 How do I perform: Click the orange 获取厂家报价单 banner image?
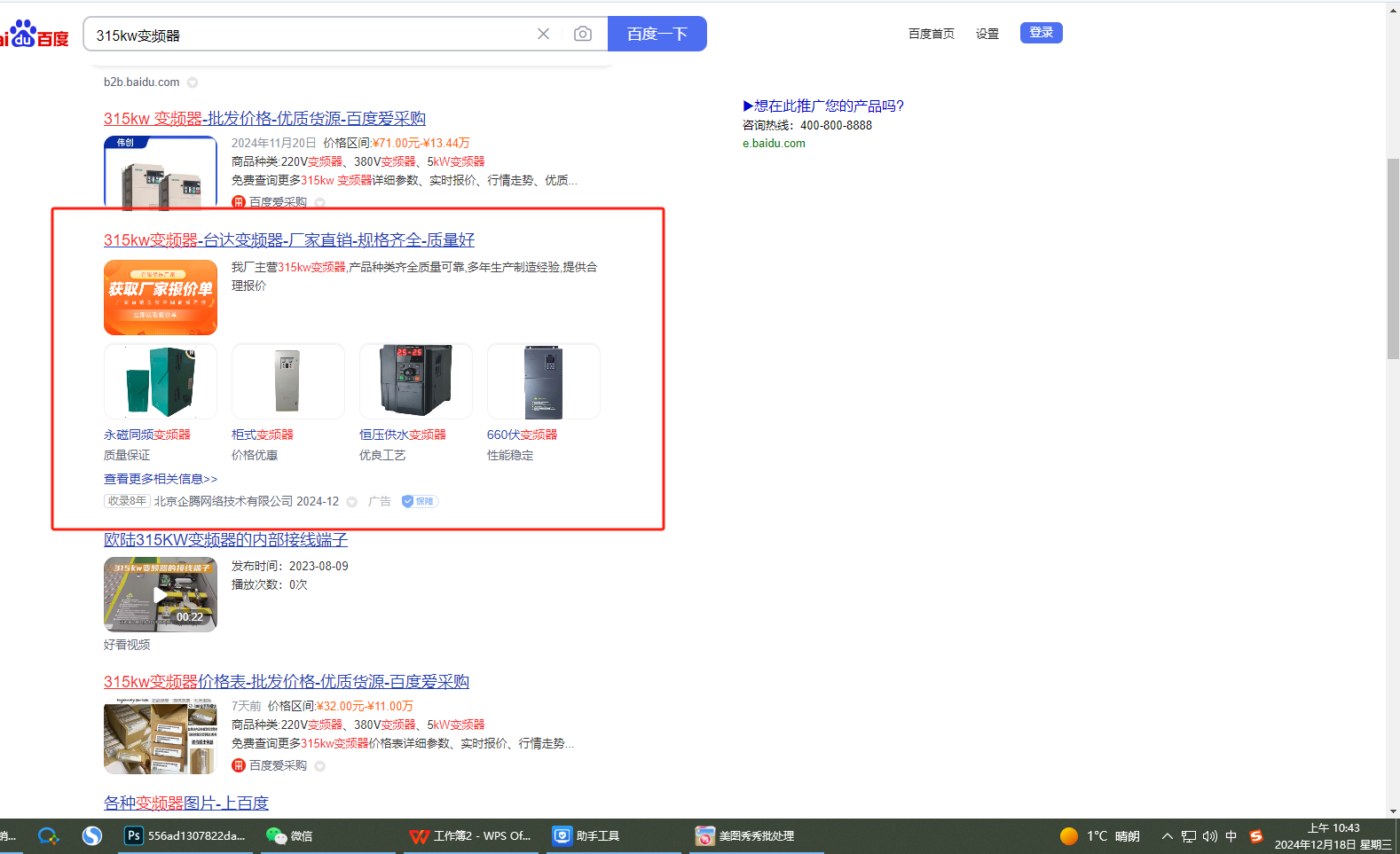point(161,297)
